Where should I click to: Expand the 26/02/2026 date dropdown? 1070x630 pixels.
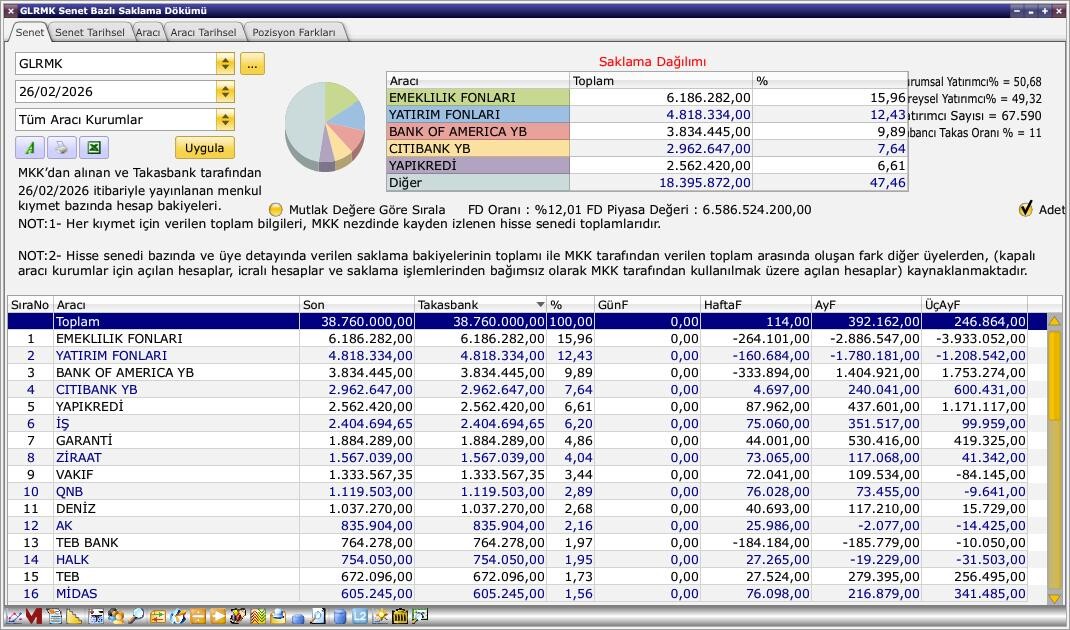225,92
